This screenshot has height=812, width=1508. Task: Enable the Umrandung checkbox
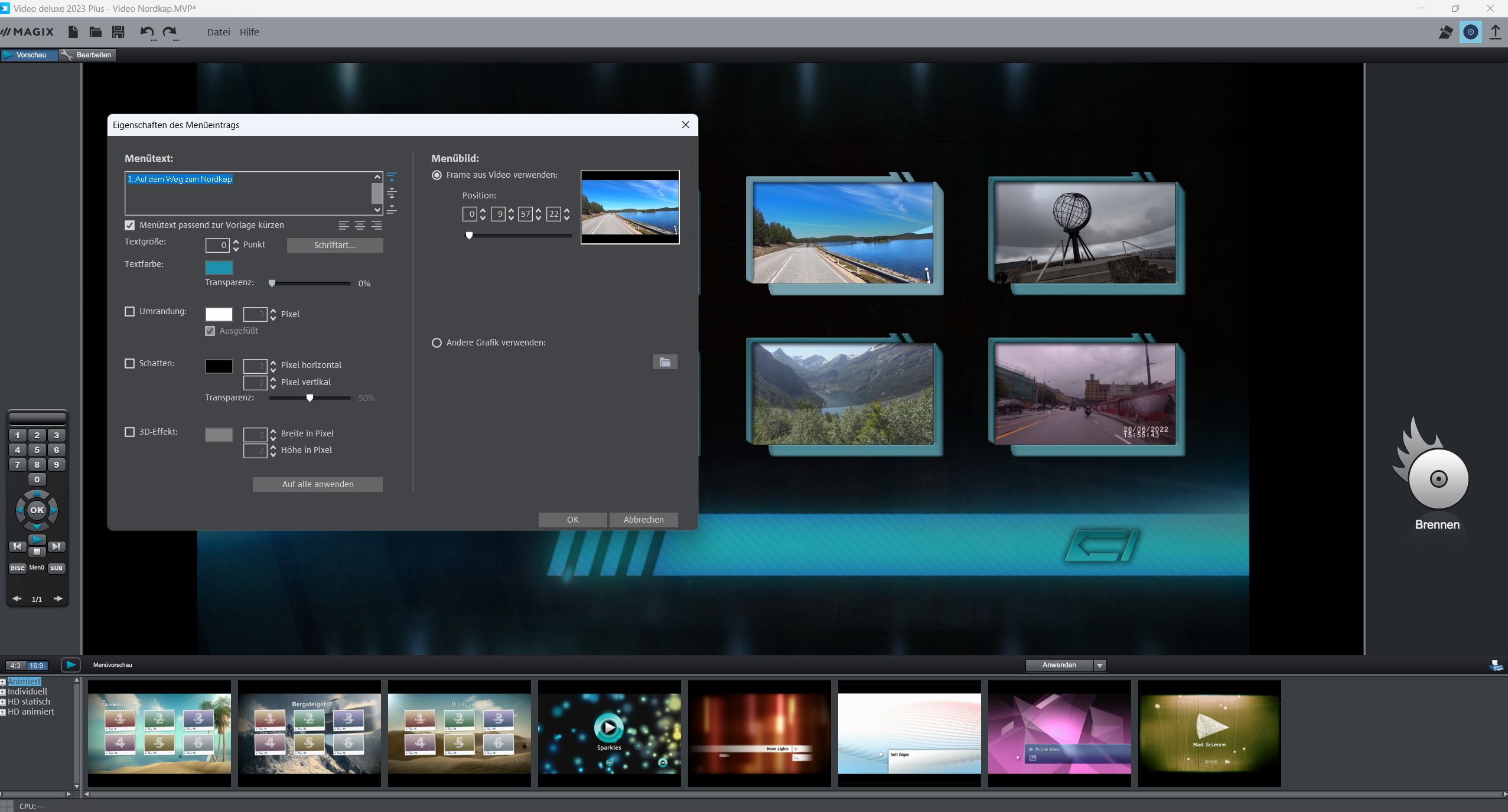pos(130,311)
